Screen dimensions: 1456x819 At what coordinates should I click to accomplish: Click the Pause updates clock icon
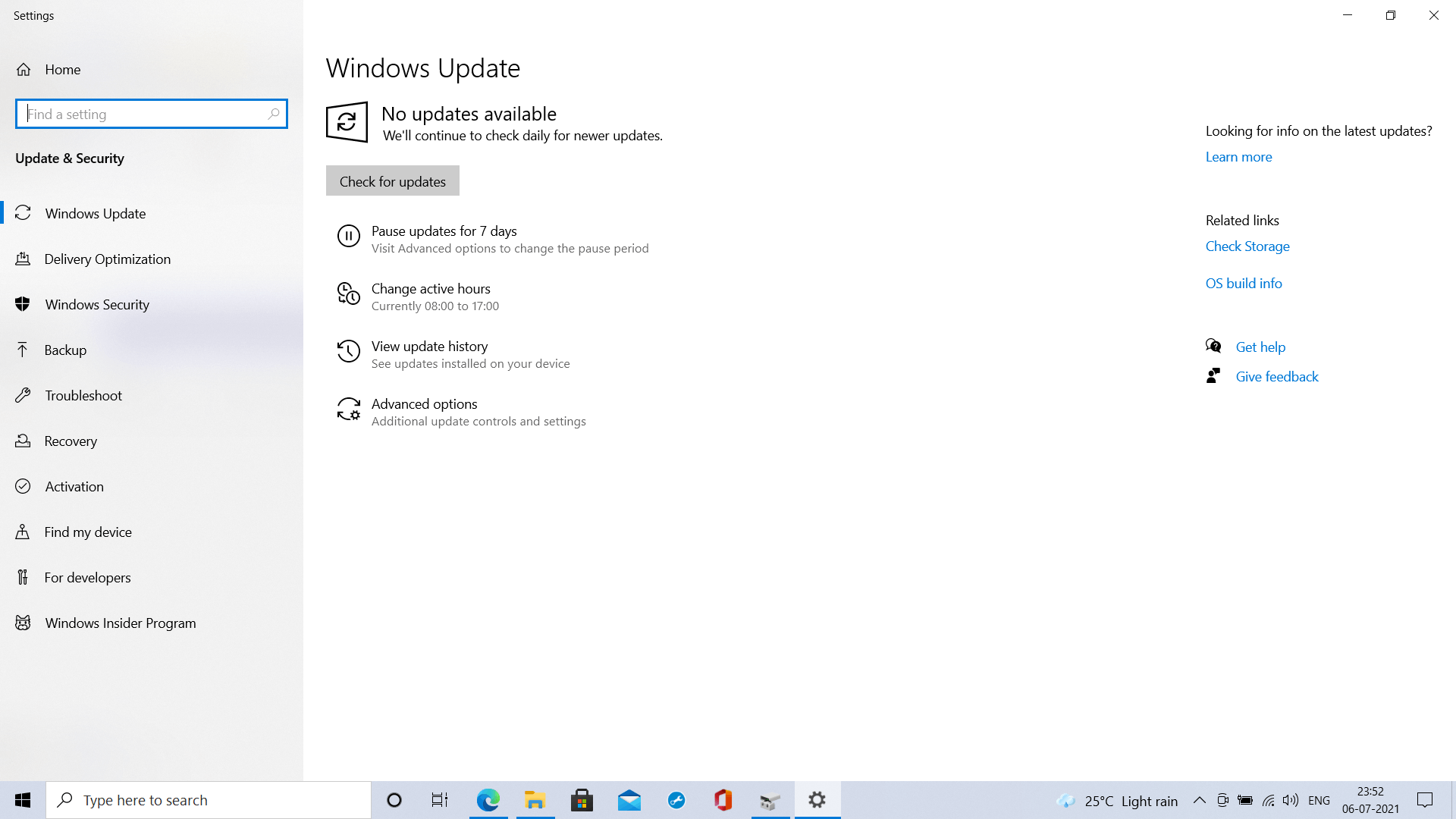tap(348, 237)
